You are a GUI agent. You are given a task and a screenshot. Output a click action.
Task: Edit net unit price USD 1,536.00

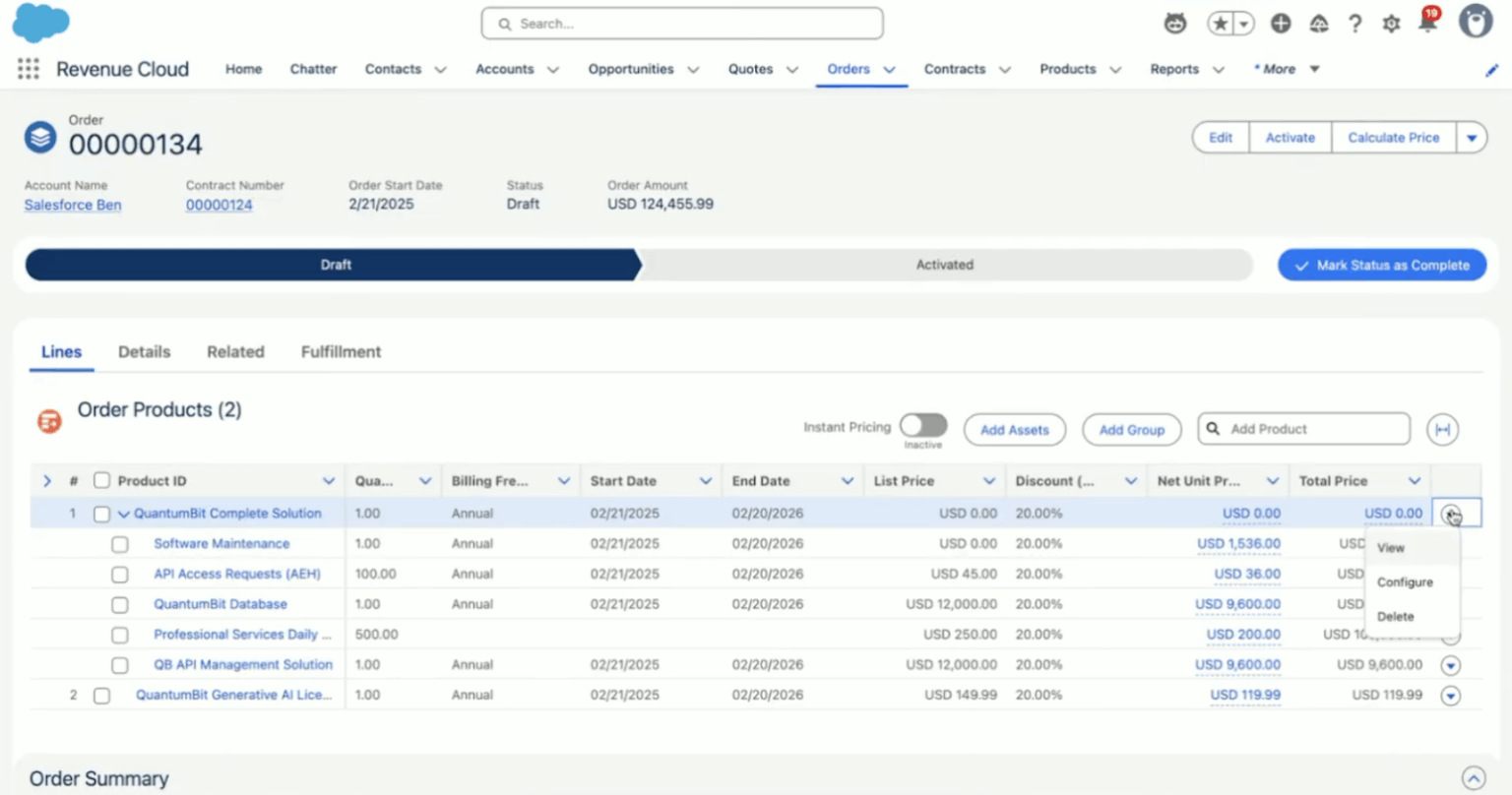tap(1238, 544)
